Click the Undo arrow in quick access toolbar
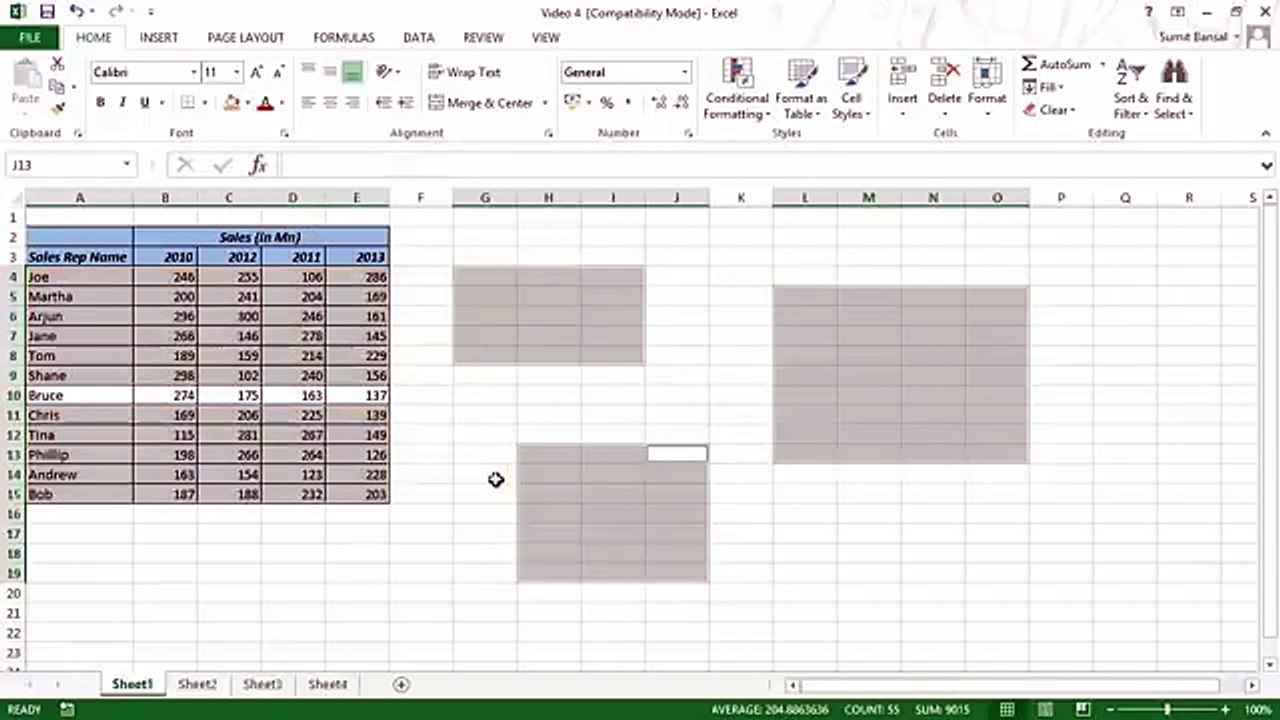The image size is (1280, 720). (x=78, y=12)
